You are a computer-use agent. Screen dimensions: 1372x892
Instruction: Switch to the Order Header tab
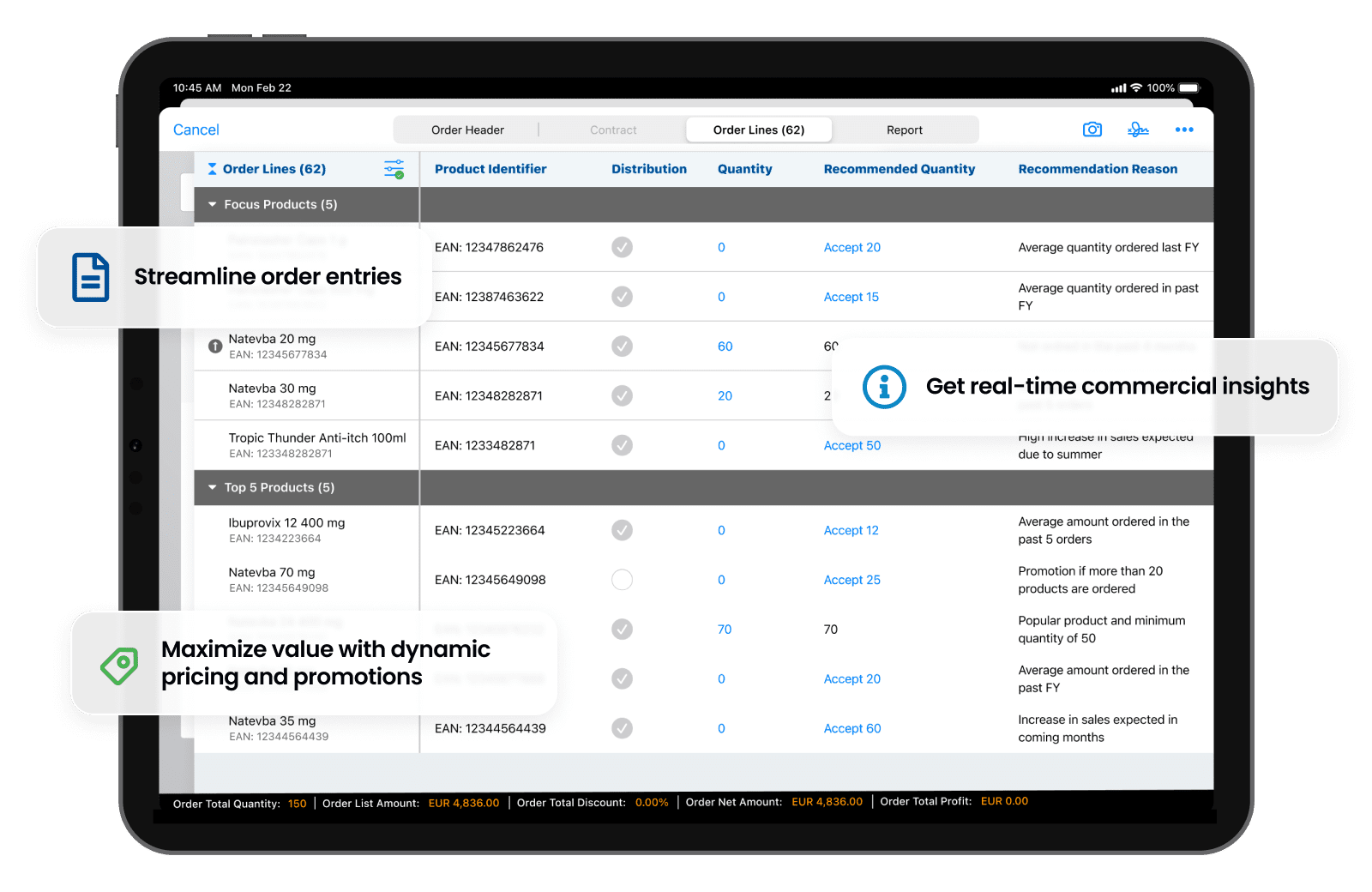467,130
